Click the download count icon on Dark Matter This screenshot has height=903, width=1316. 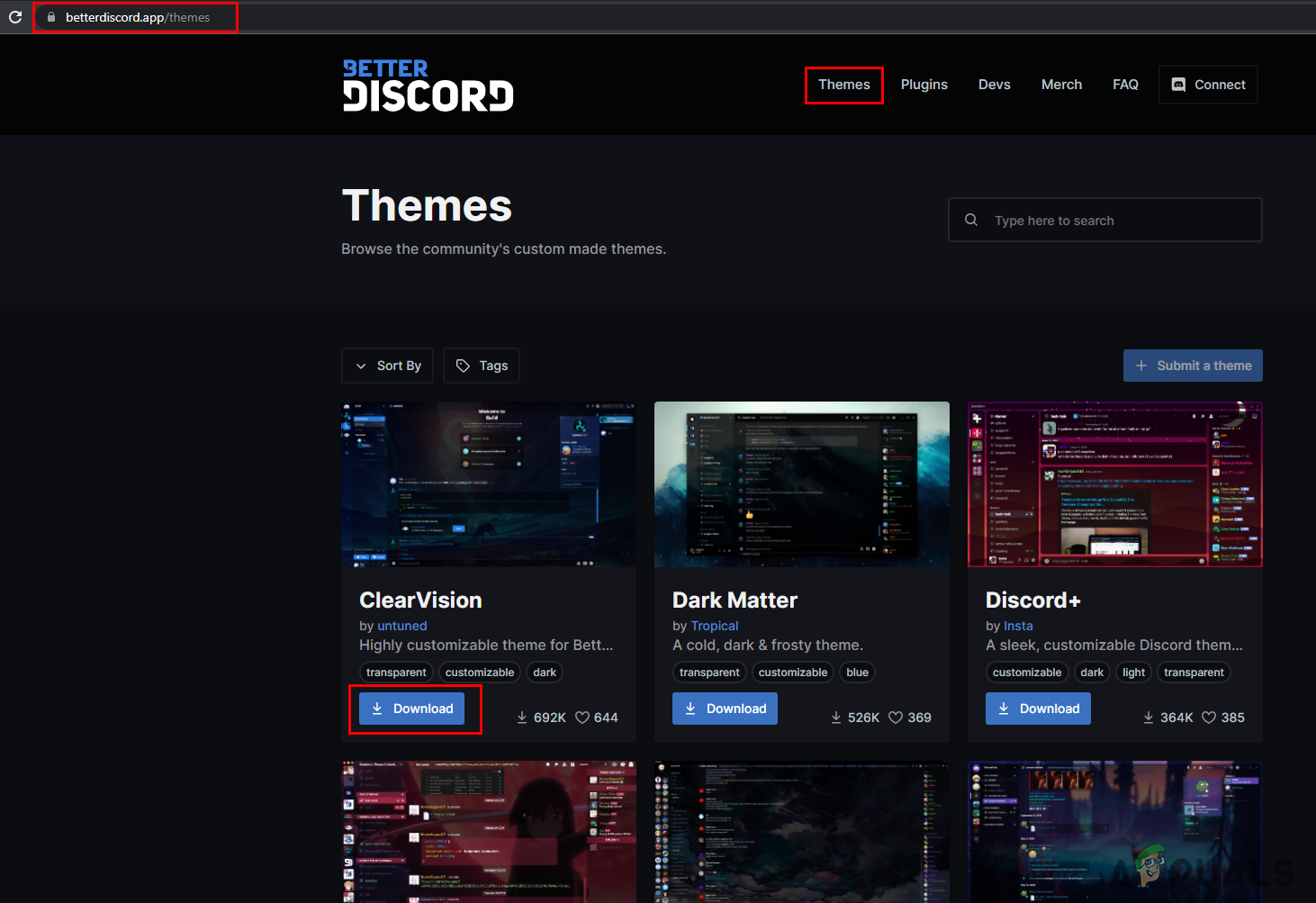(x=836, y=718)
